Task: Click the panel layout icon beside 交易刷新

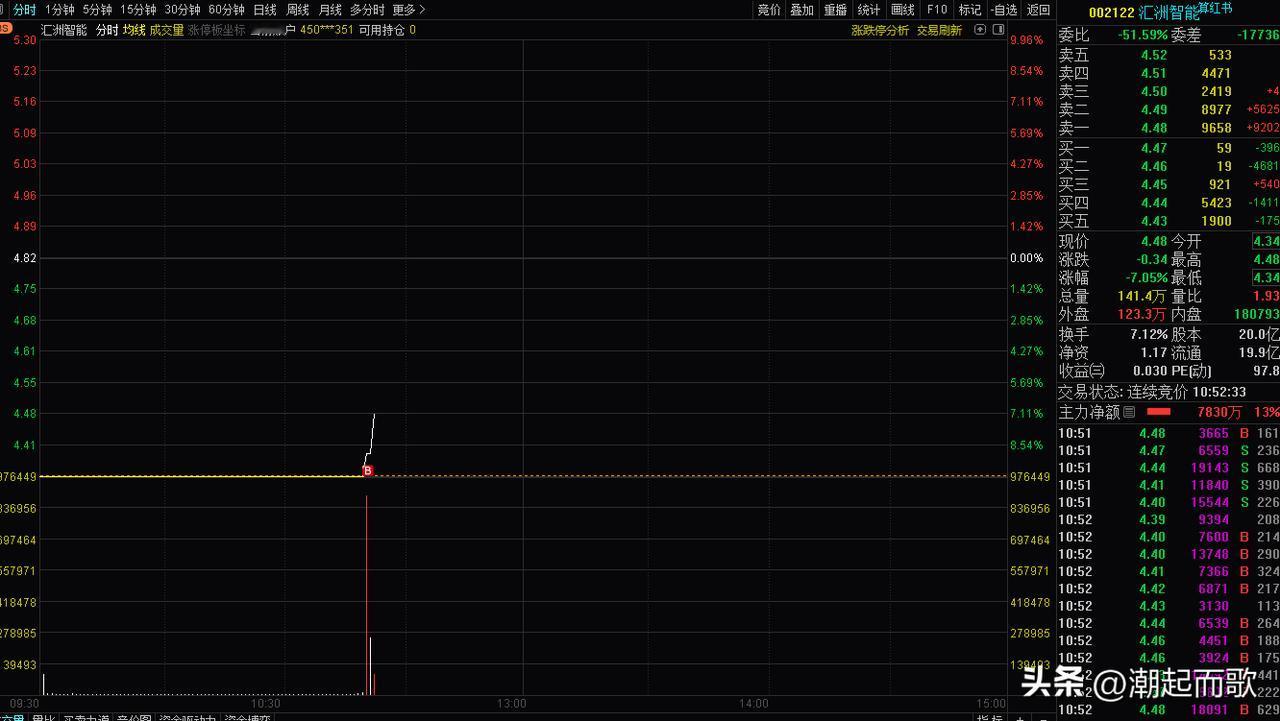Action: [x=997, y=30]
